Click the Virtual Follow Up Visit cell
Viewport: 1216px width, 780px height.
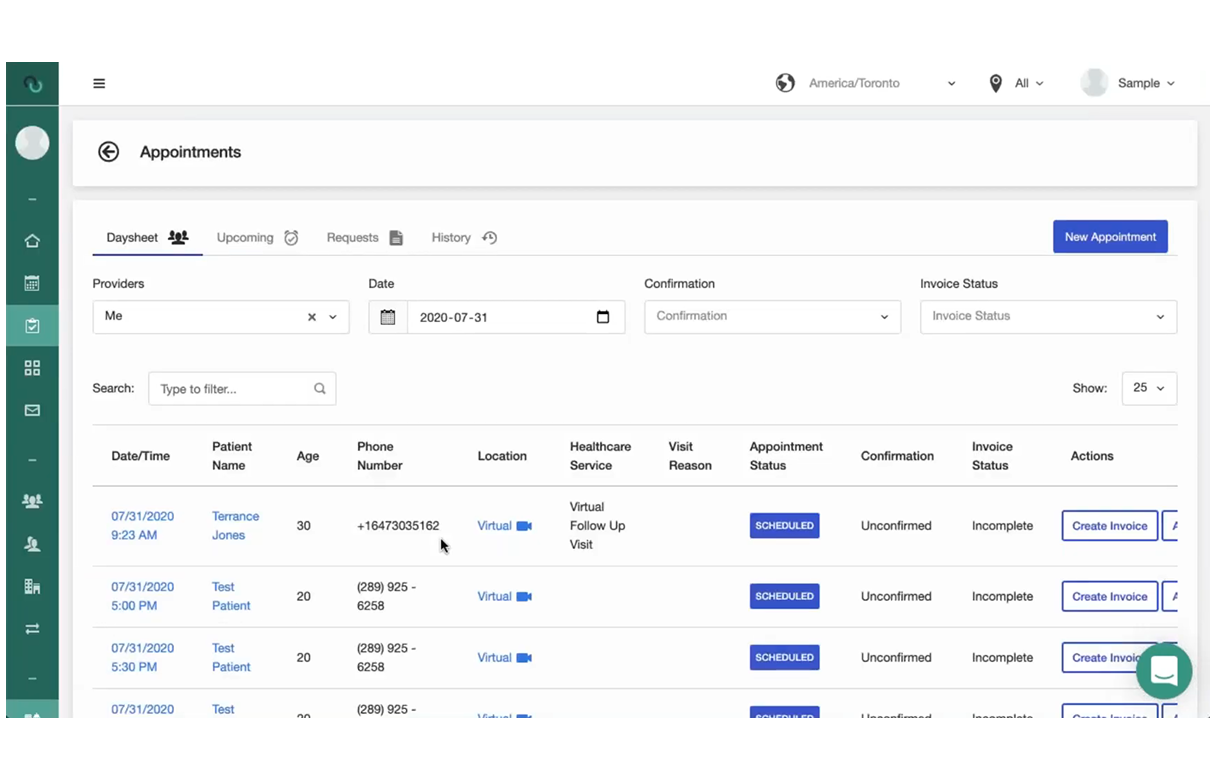[x=597, y=526]
